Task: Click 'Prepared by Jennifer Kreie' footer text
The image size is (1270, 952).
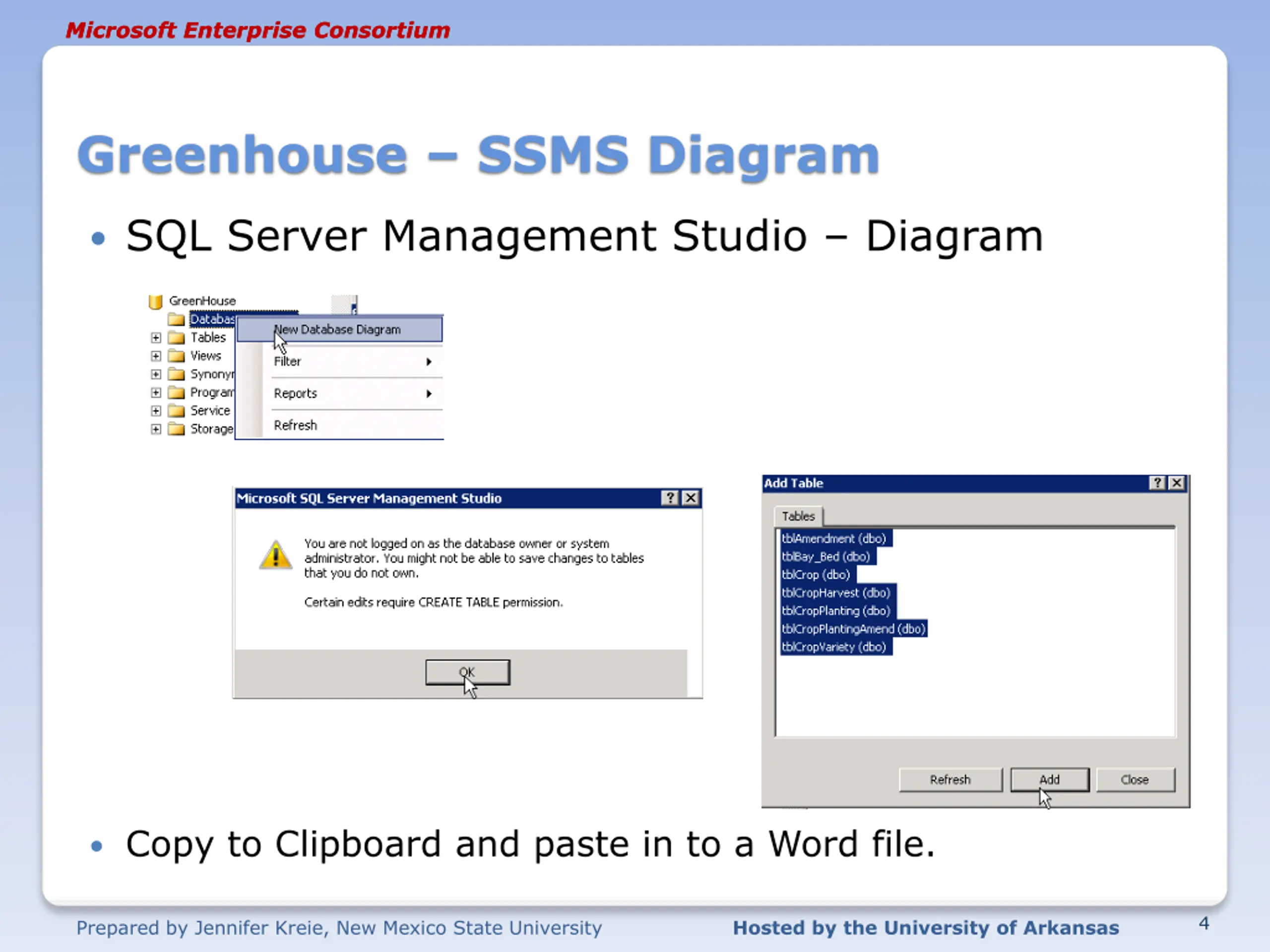Action: click(x=339, y=928)
